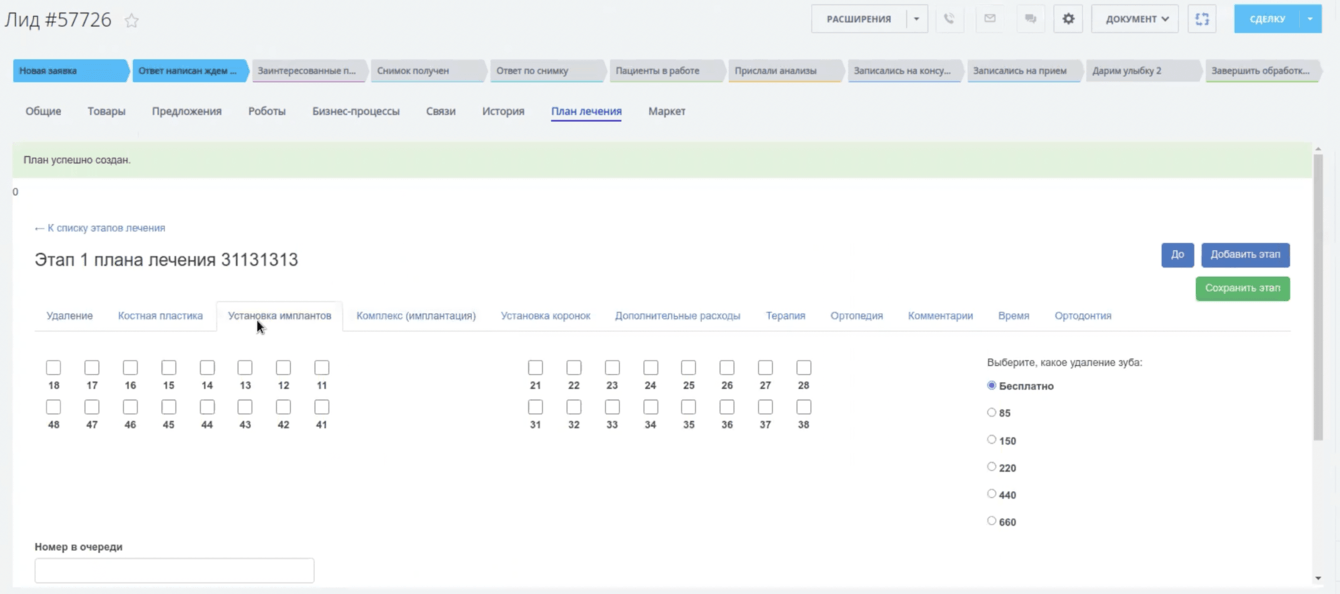Image resolution: width=1340 pixels, height=594 pixels.
Task: Select the Новая заявка stage
Action: point(70,71)
